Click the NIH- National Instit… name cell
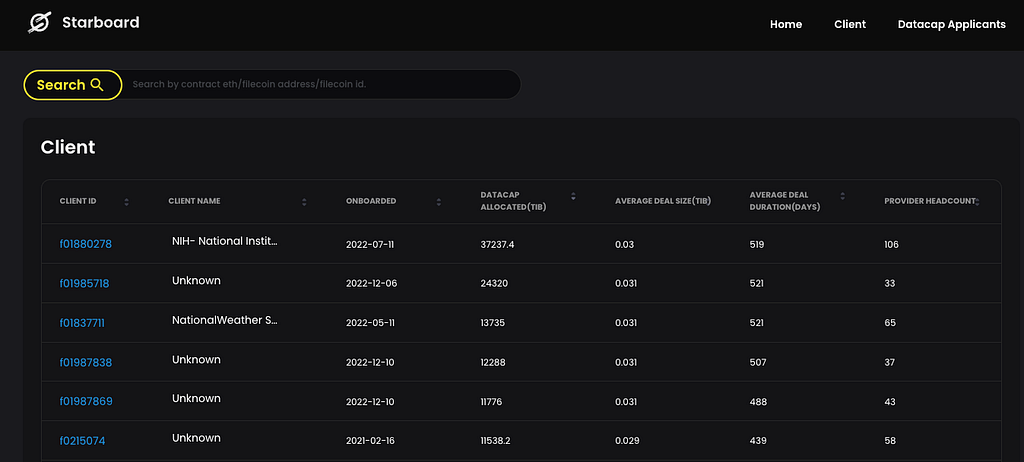Image resolution: width=1024 pixels, height=462 pixels. [225, 241]
